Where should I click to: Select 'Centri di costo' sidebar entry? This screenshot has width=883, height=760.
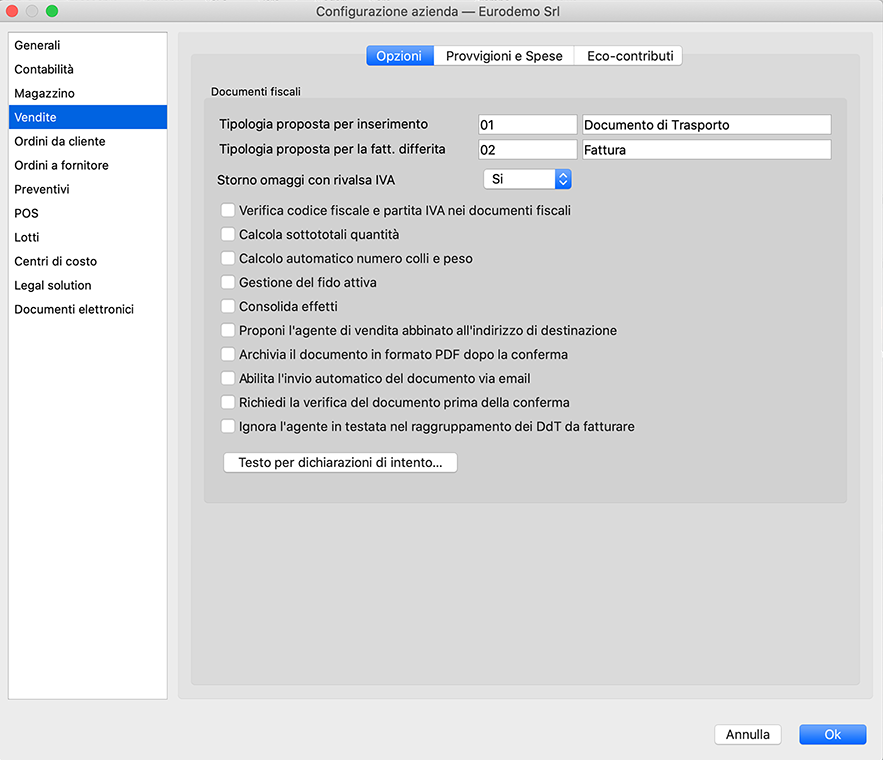pos(56,262)
